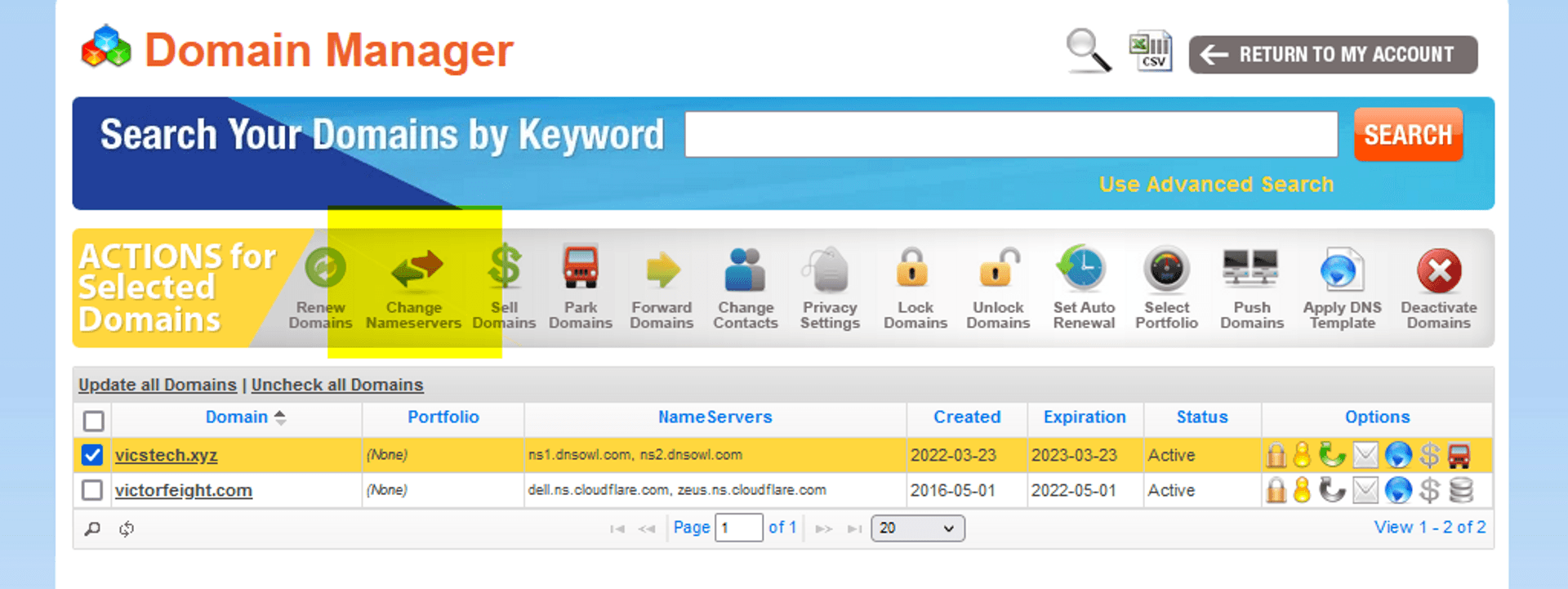This screenshot has width=1568, height=589.
Task: Click the Uncheck all Domains link
Action: coord(337,385)
